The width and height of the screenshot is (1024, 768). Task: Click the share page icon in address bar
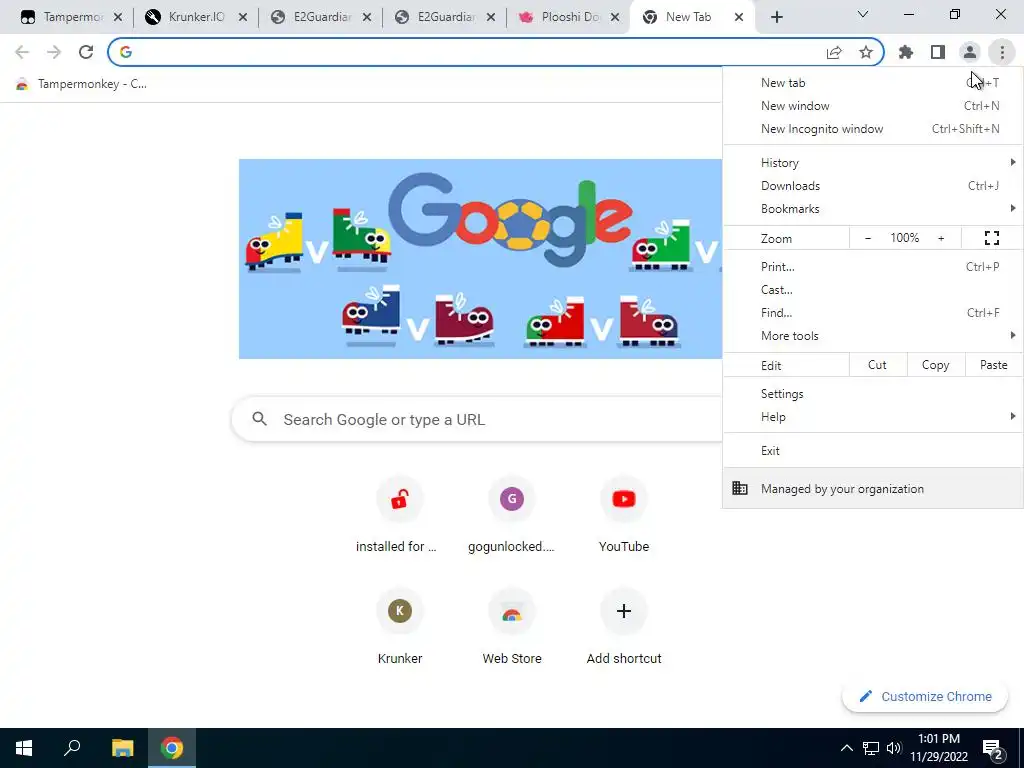(x=834, y=52)
